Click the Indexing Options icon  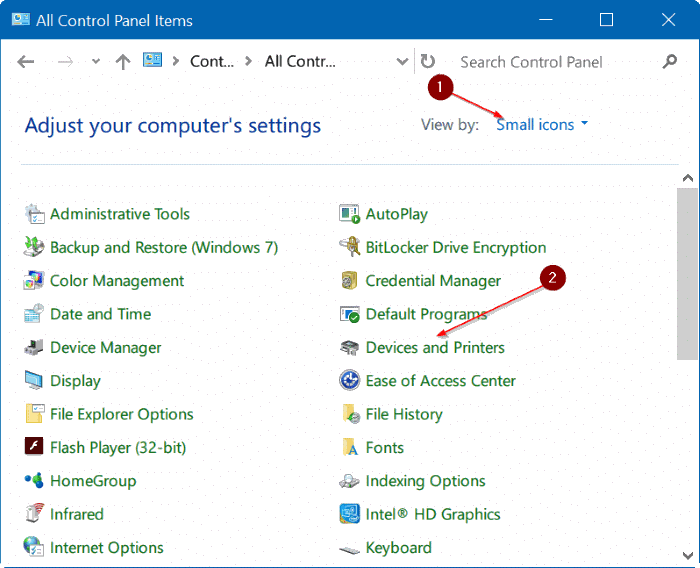coord(350,481)
